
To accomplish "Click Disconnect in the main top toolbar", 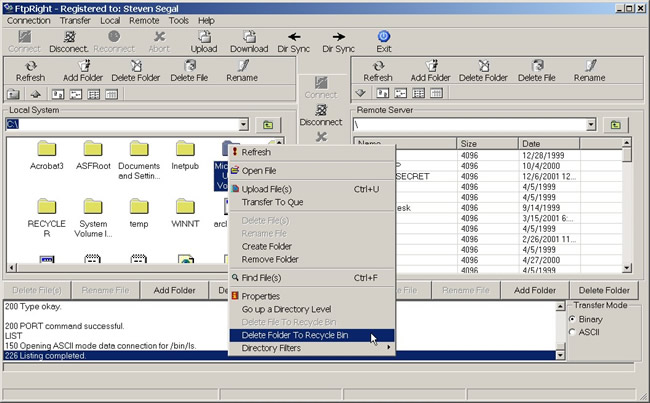I will (69, 42).
